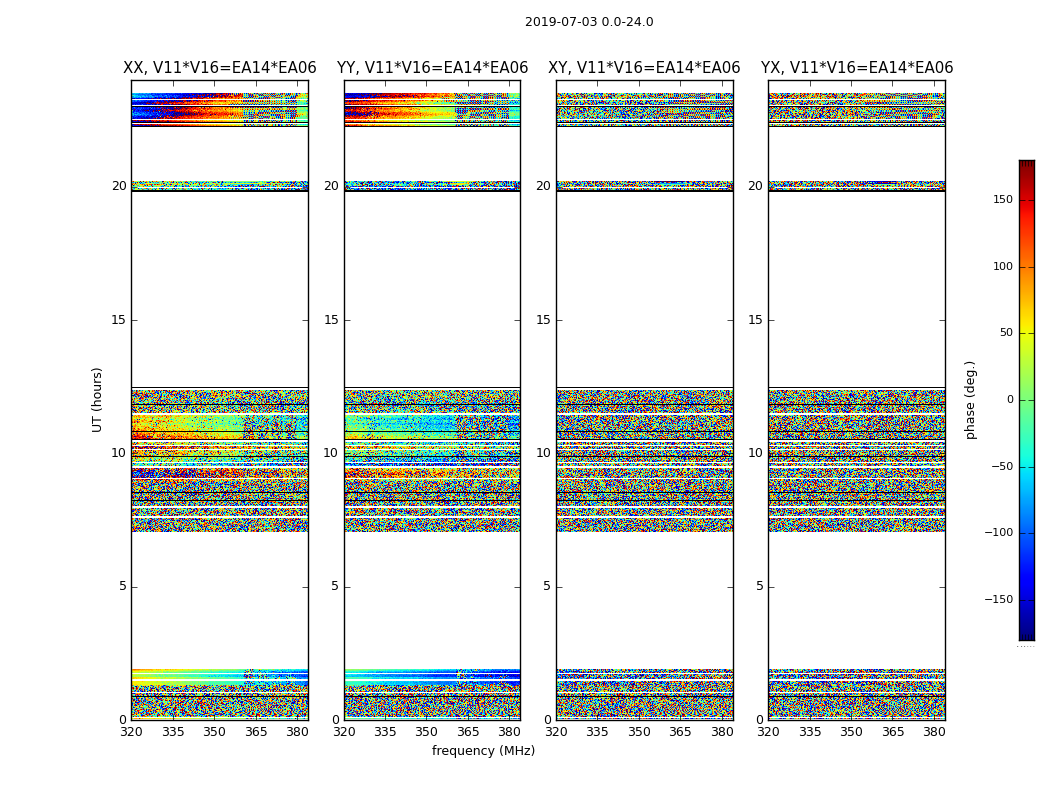Image resolution: width=1050 pixels, height=800 pixels.
Task: Click the 15 hour tick of YX panel
Action: (x=755, y=320)
